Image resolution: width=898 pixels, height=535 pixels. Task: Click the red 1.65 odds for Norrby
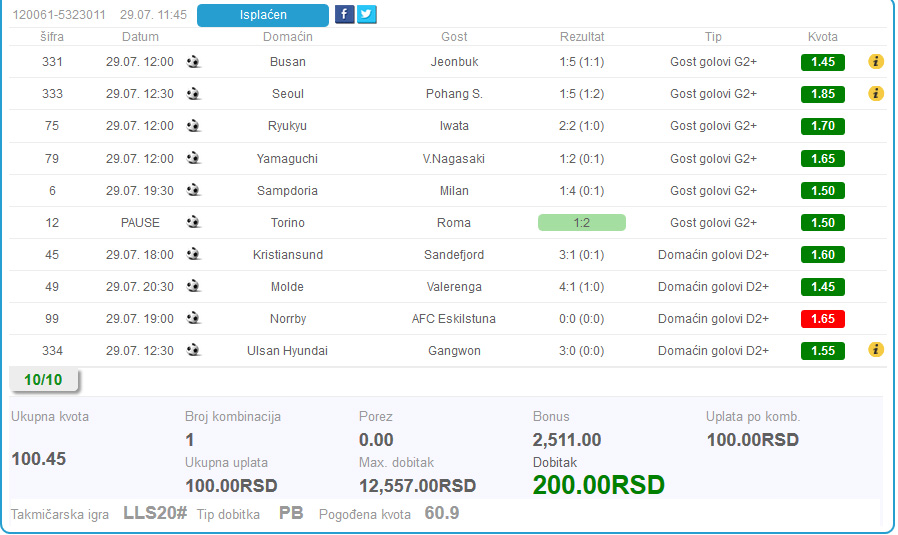[x=822, y=319]
